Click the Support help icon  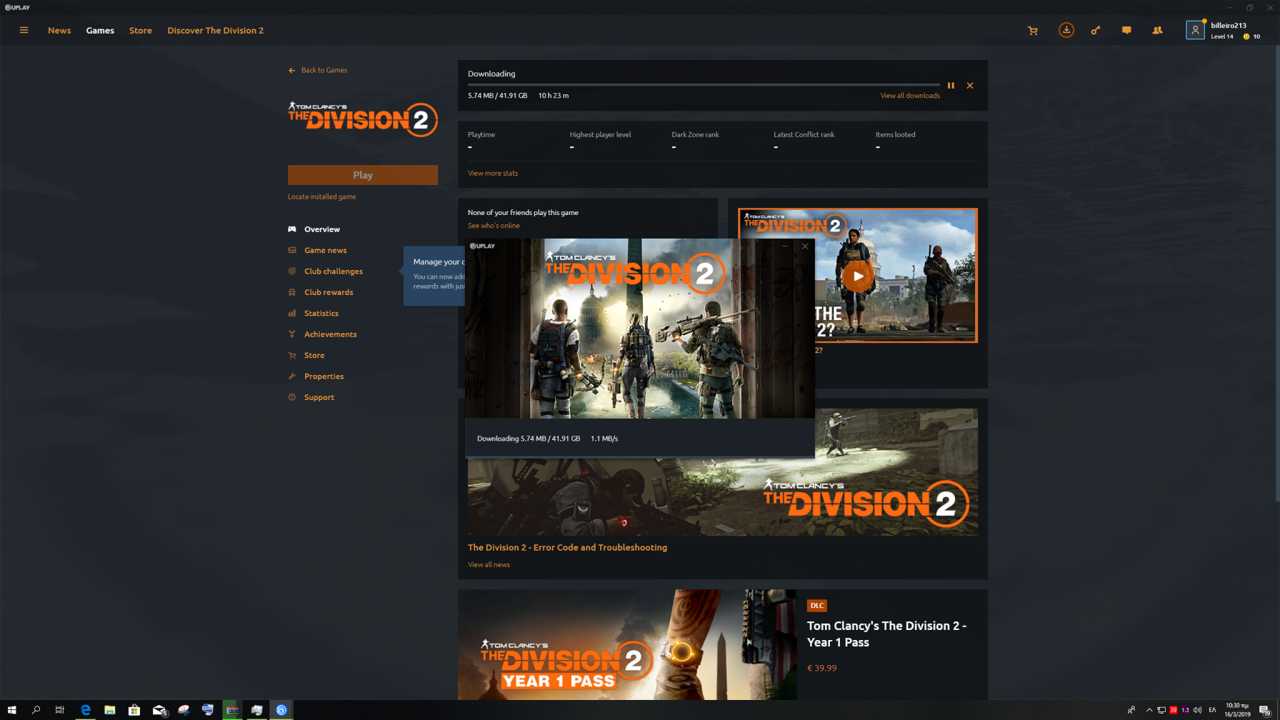292,397
